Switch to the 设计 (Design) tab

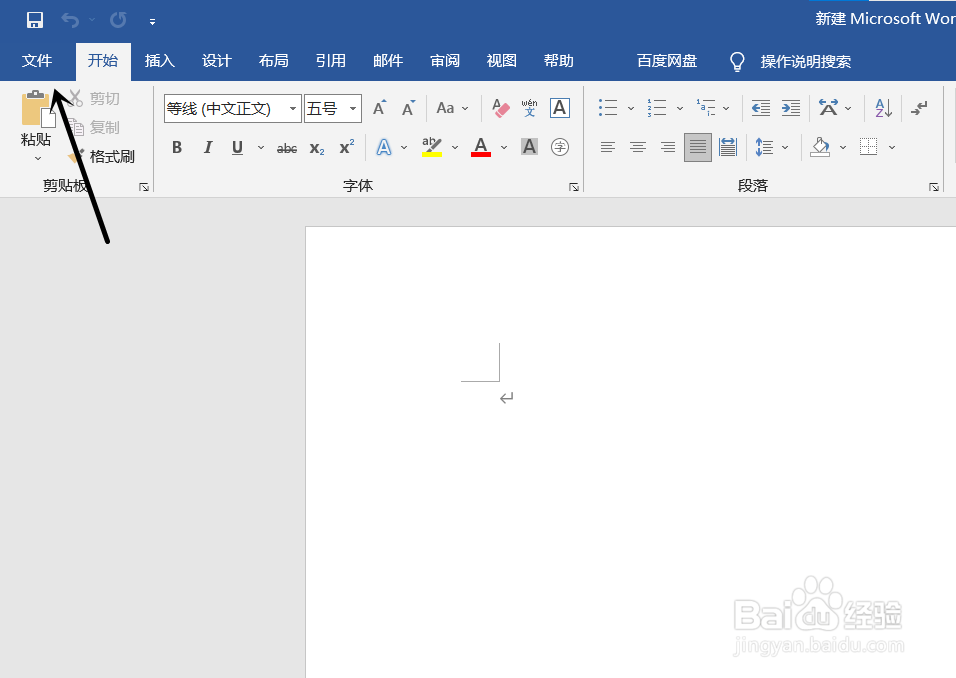tap(216, 61)
